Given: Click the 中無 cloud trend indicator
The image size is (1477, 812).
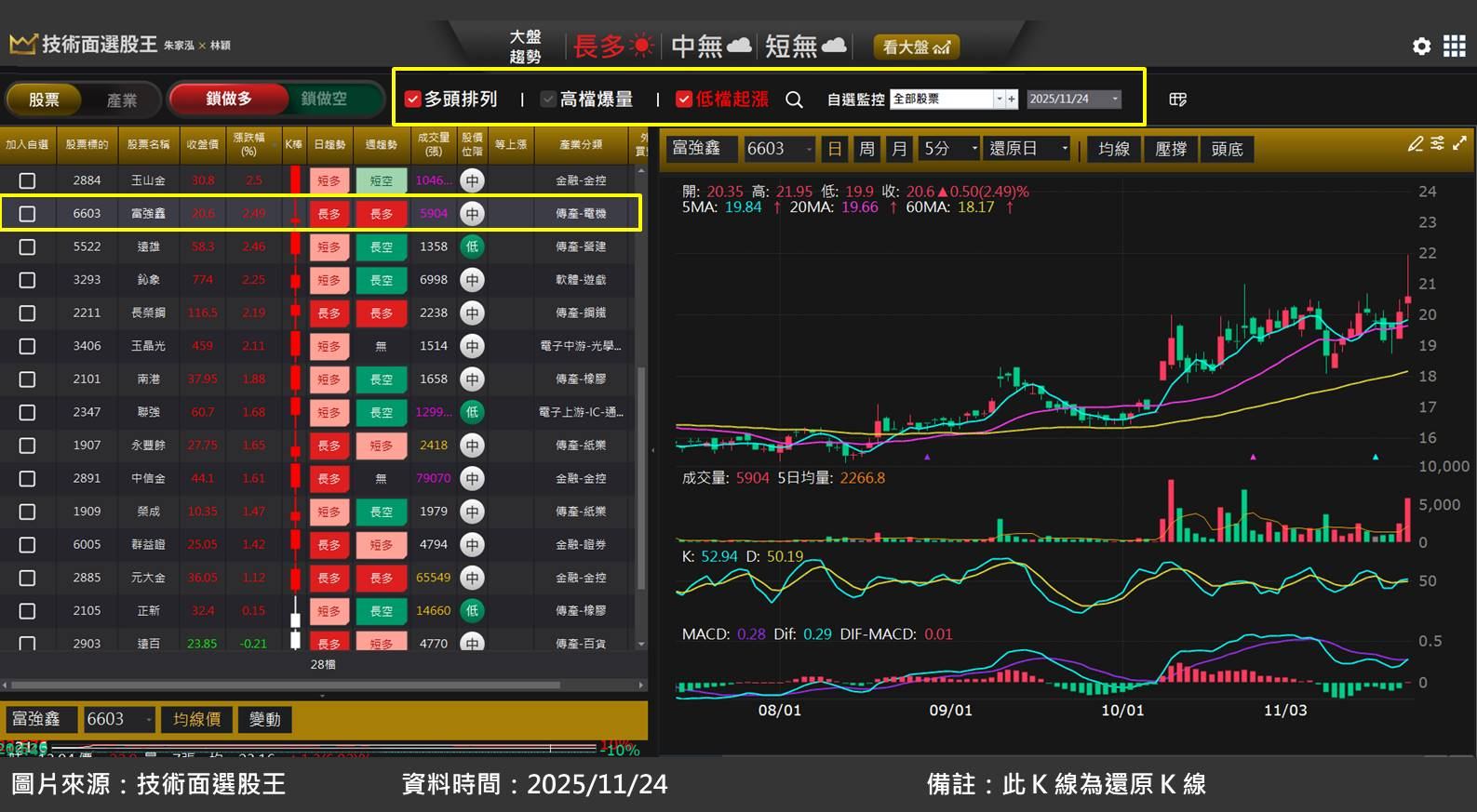Looking at the screenshot, I should tap(711, 46).
